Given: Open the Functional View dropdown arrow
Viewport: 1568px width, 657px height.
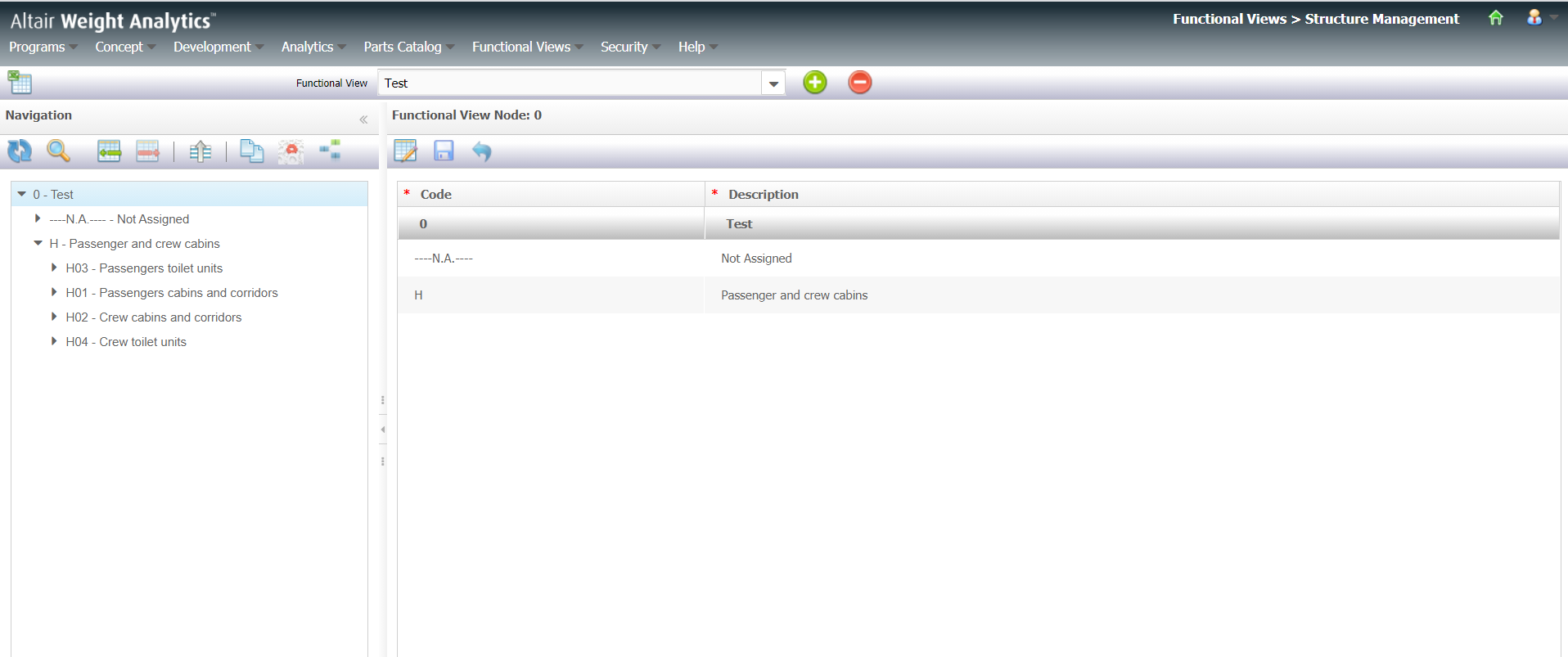Looking at the screenshot, I should pyautogui.click(x=773, y=83).
